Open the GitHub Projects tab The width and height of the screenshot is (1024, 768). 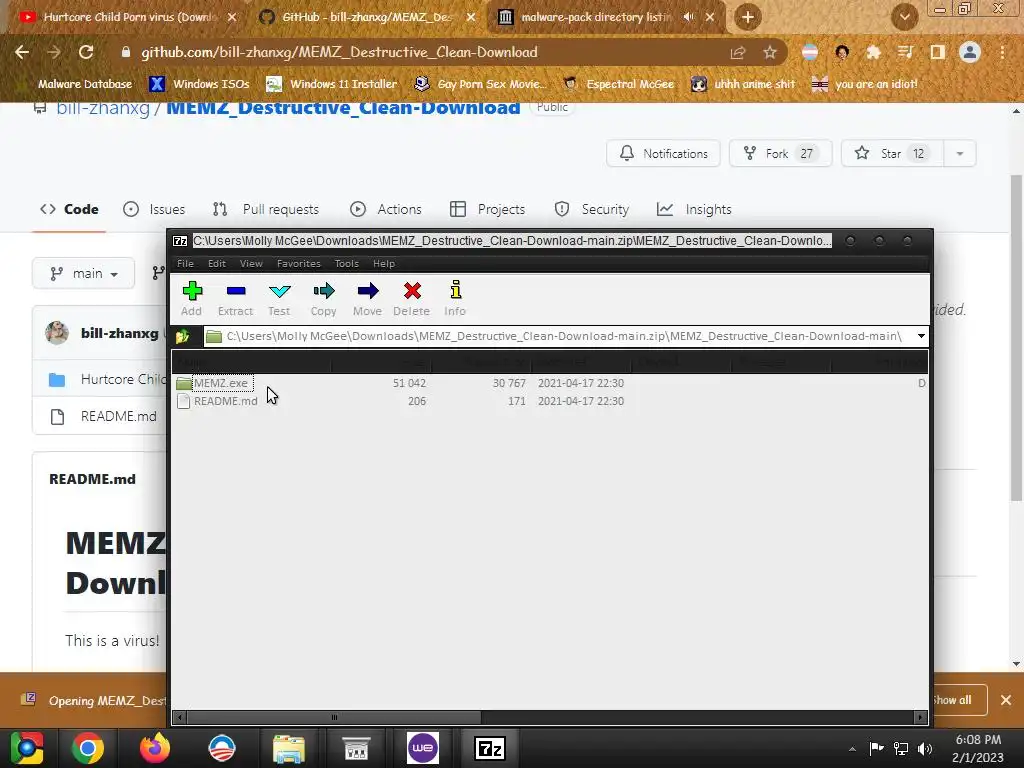pos(487,210)
